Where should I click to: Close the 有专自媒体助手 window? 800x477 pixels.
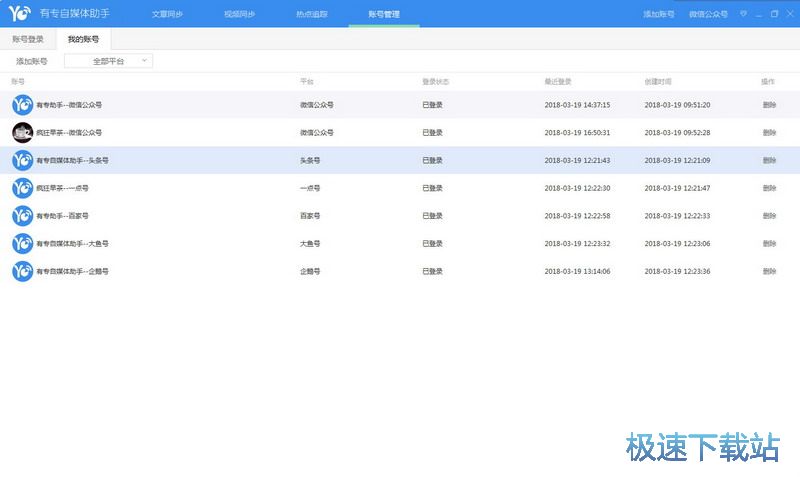point(790,14)
